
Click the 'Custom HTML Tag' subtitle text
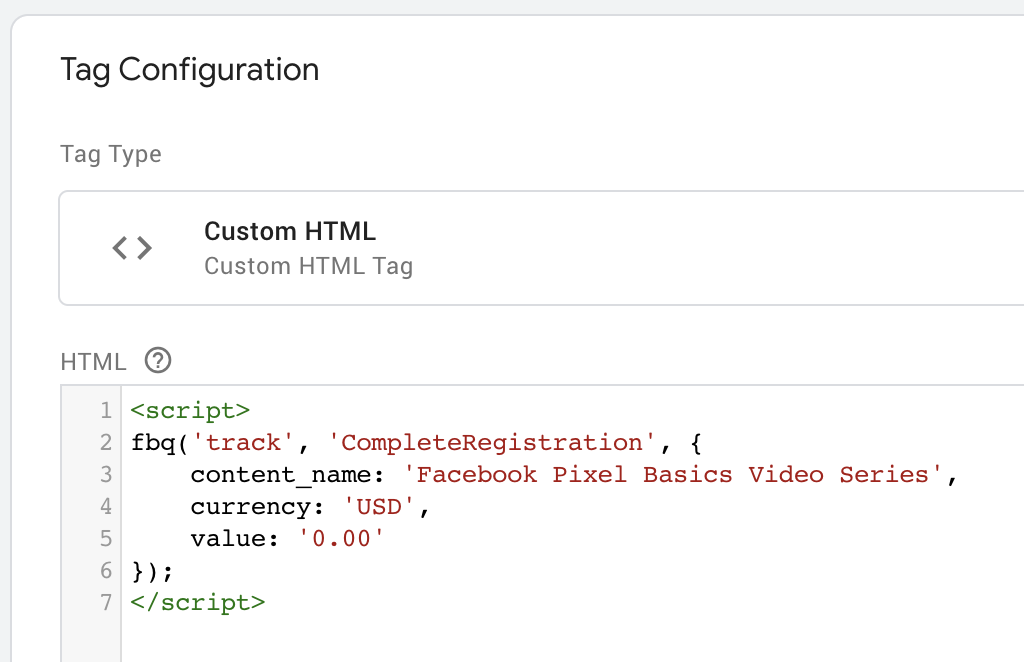308,266
